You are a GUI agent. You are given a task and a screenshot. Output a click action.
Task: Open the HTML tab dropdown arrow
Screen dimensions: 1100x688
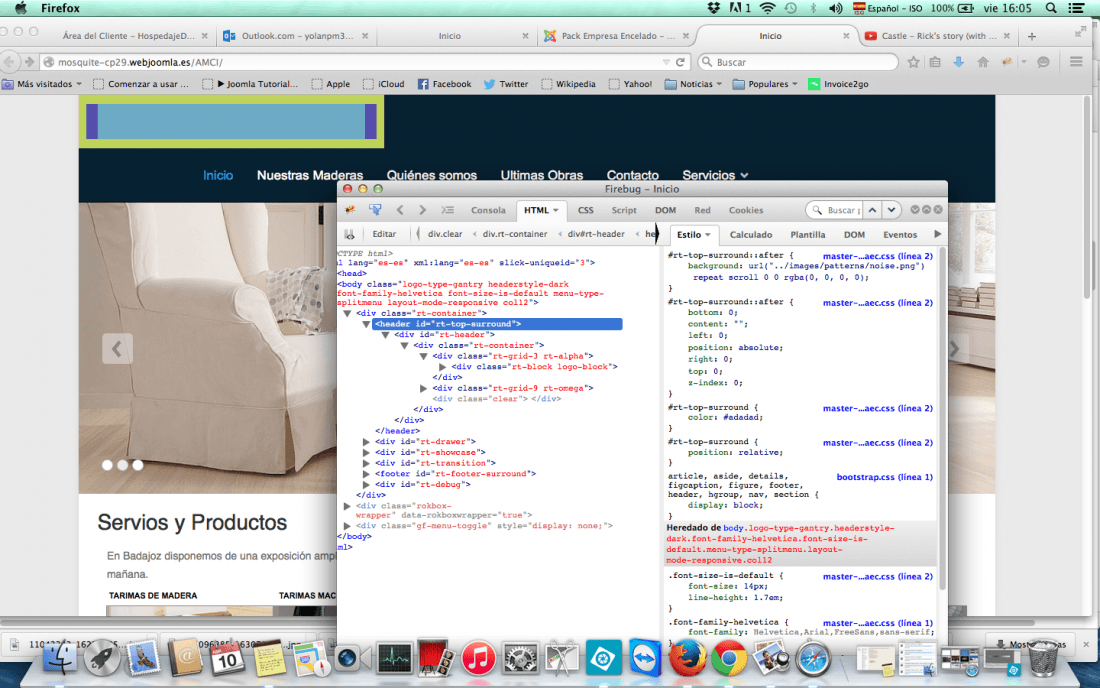[x=556, y=210]
